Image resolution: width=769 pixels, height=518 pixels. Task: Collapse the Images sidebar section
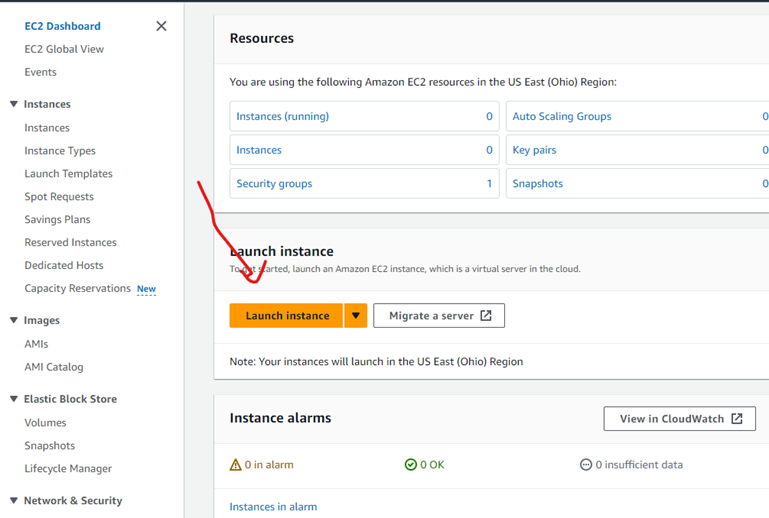pos(14,320)
